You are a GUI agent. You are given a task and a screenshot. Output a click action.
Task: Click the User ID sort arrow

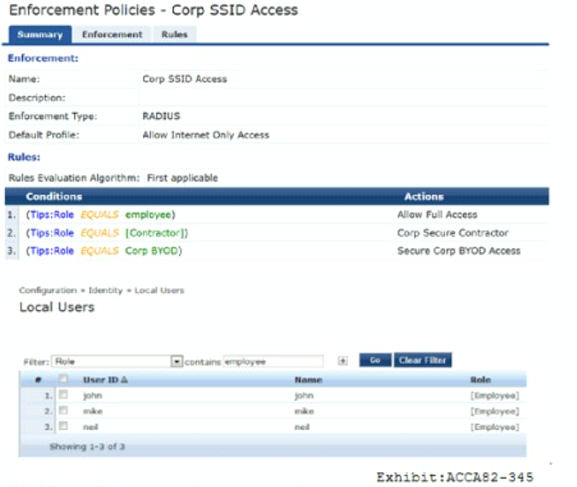click(x=124, y=380)
